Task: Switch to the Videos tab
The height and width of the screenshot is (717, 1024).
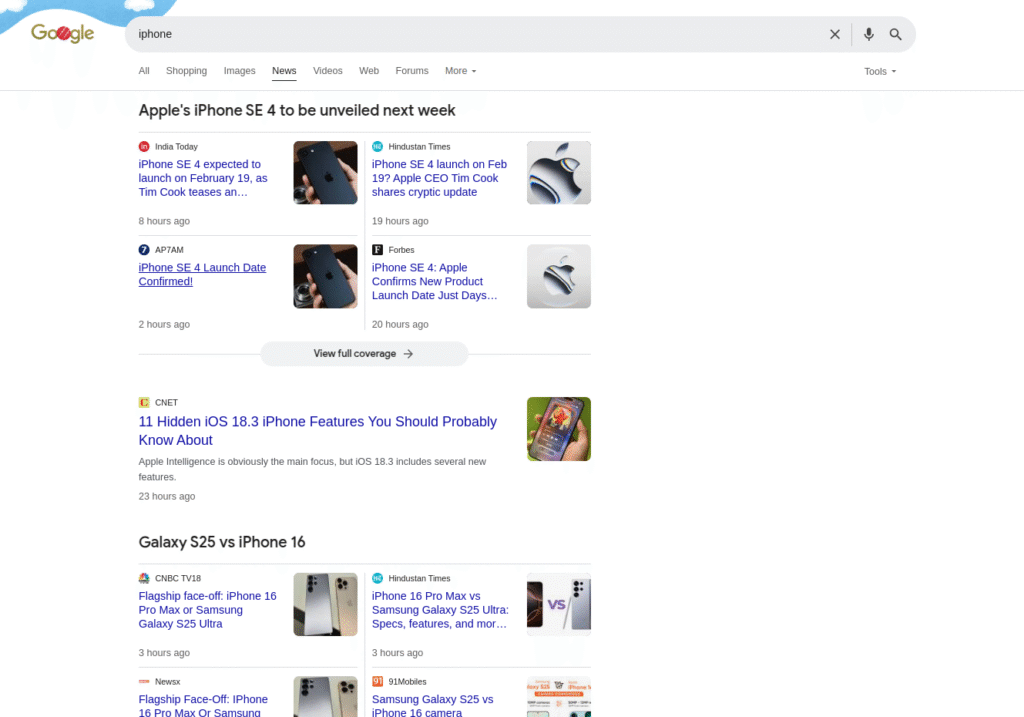Action: tap(327, 71)
